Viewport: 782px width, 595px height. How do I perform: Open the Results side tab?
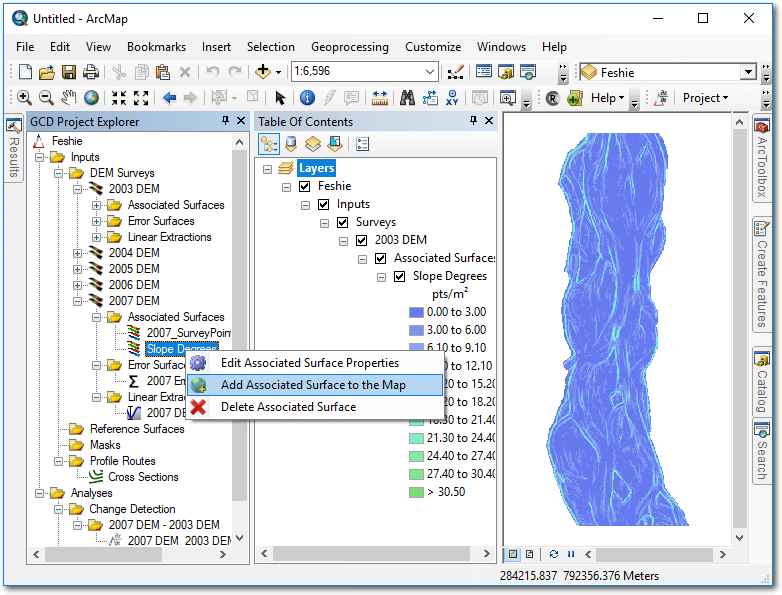[x=13, y=149]
